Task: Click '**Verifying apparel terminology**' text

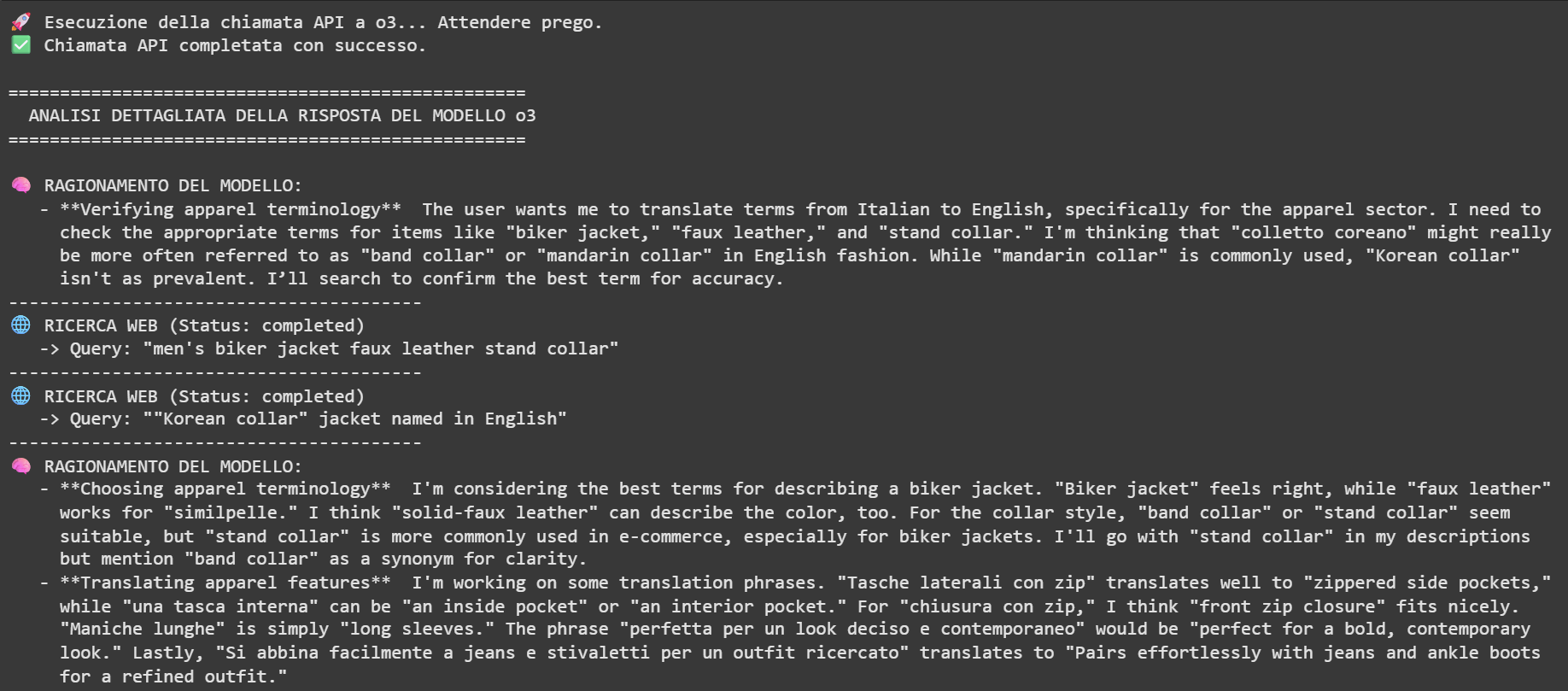Action: pyautogui.click(x=231, y=209)
